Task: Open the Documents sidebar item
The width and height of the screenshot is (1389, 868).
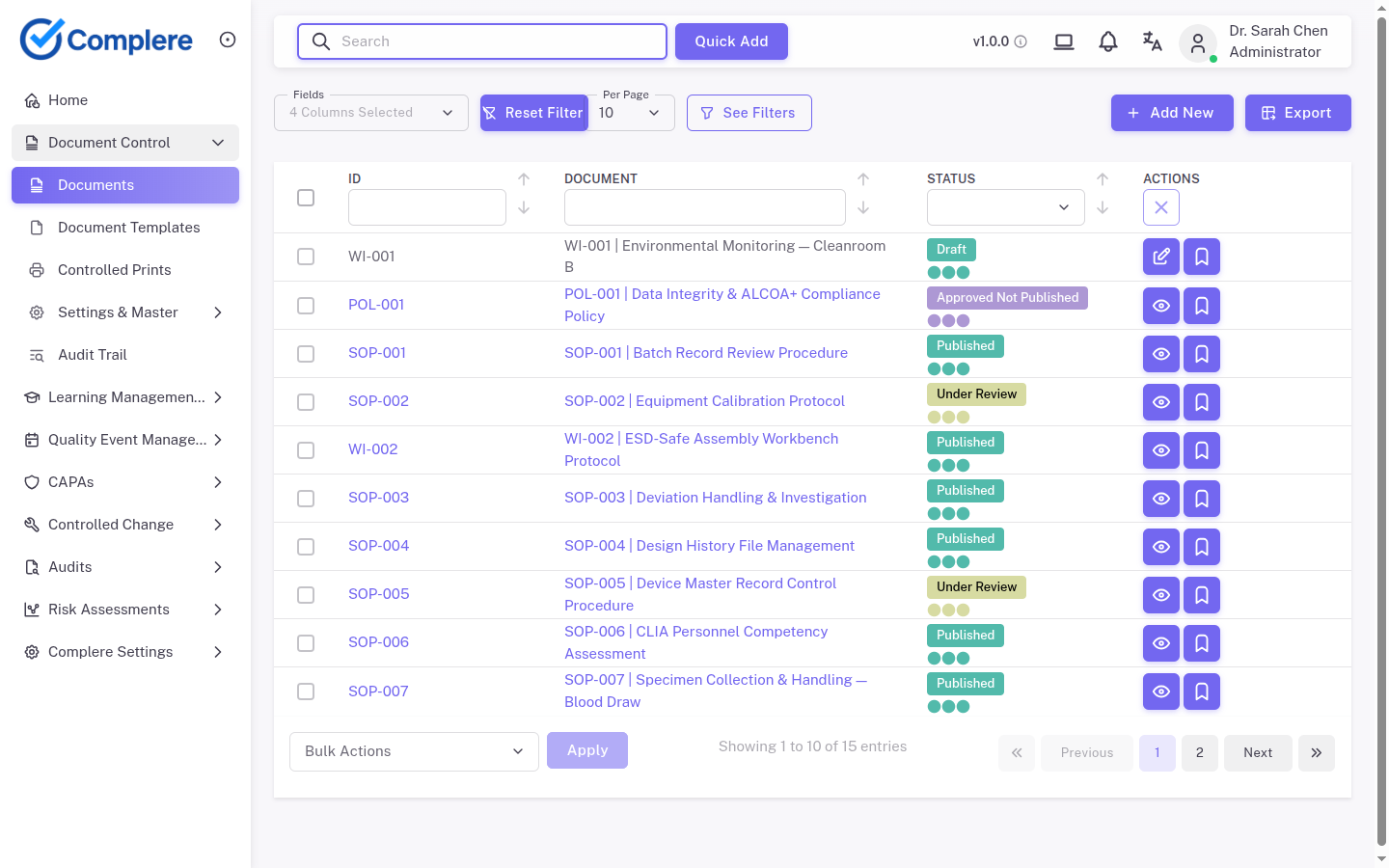Action: coord(94,184)
